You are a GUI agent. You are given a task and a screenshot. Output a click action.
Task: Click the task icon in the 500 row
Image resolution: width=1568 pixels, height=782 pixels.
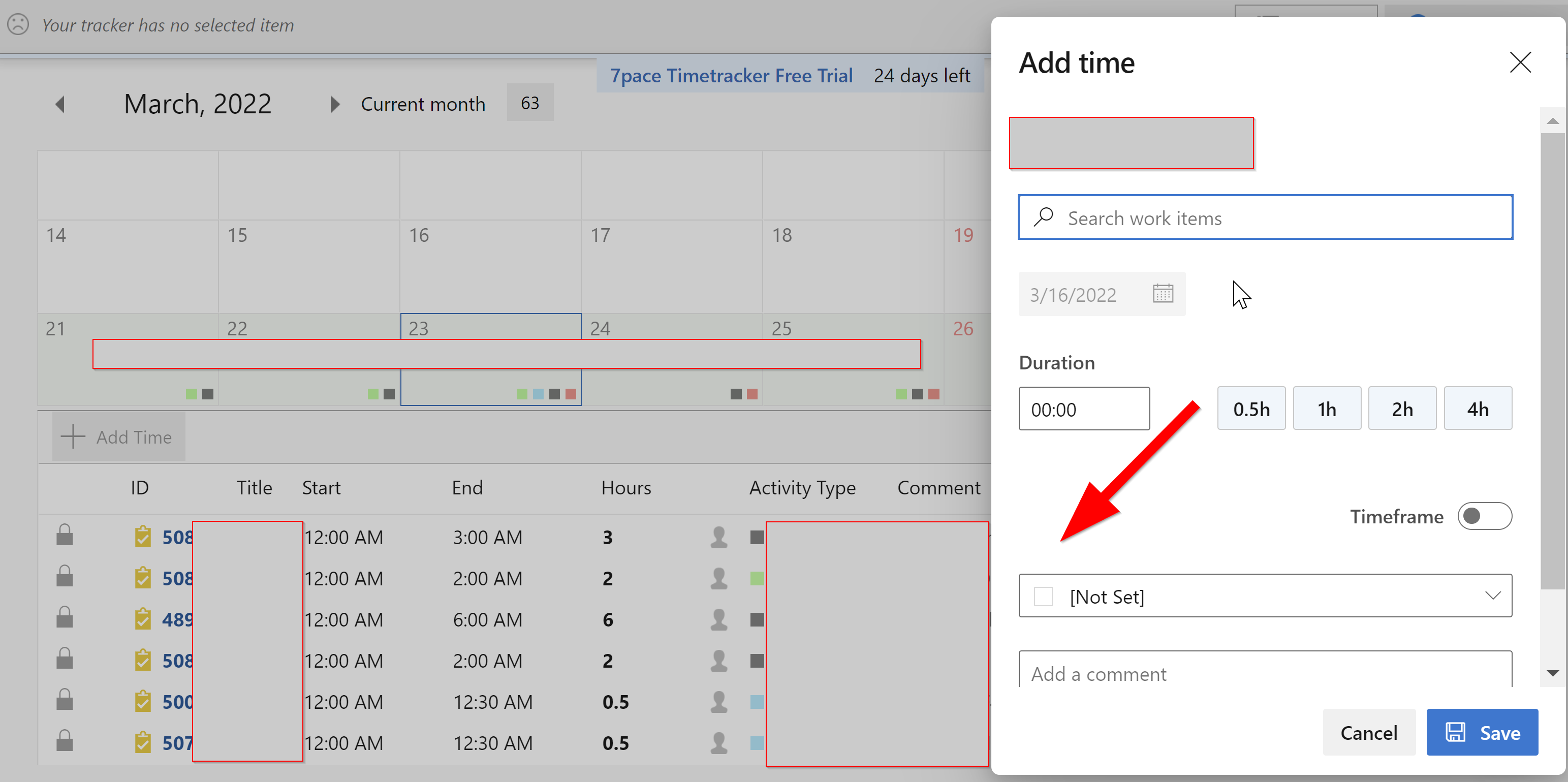(x=142, y=701)
